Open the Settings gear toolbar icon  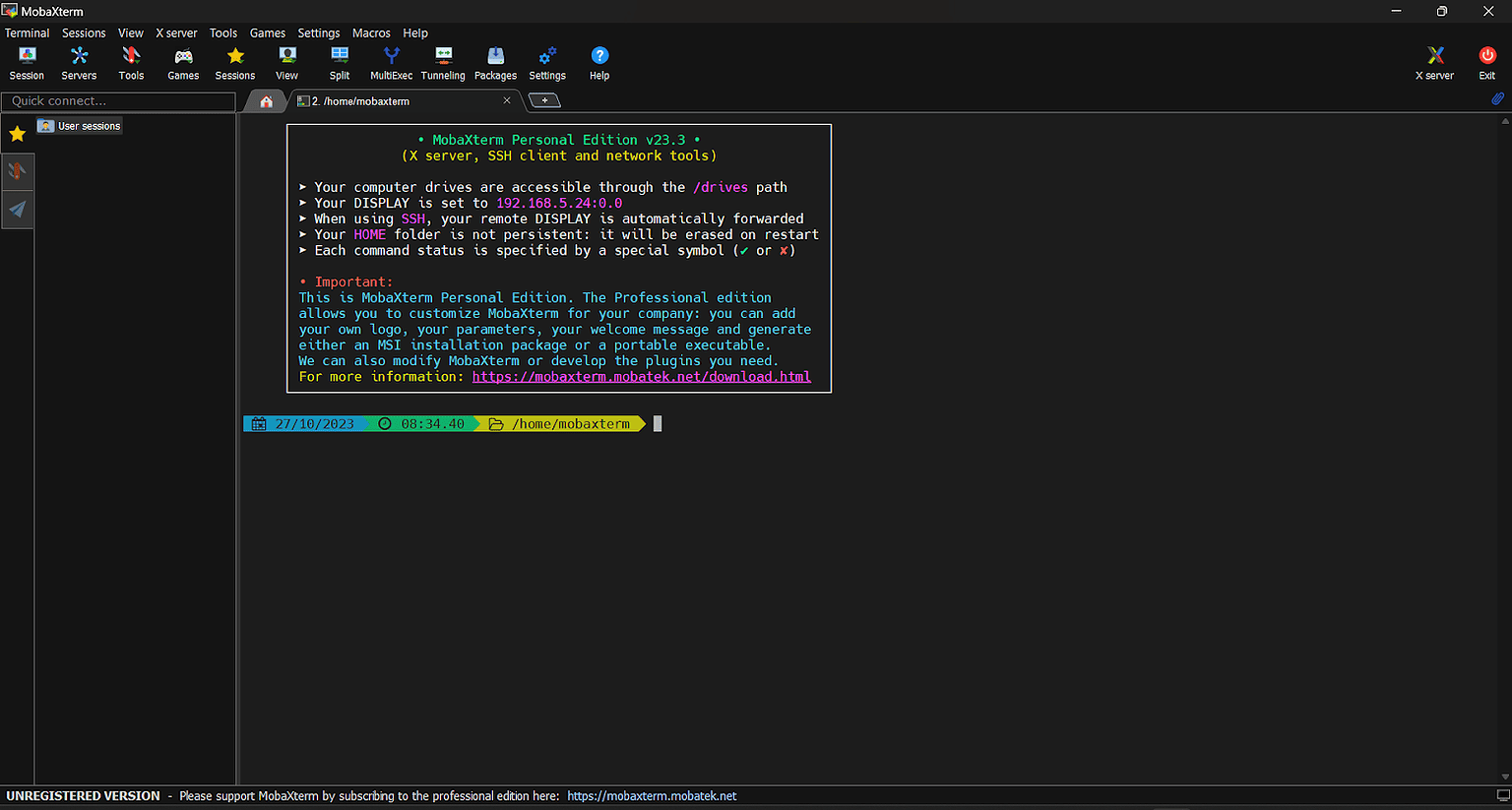(x=547, y=63)
